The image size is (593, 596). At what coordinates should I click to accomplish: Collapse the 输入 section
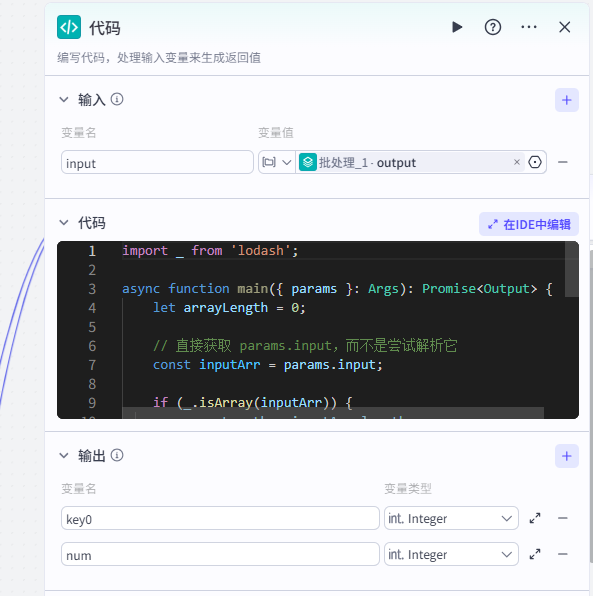[x=64, y=100]
